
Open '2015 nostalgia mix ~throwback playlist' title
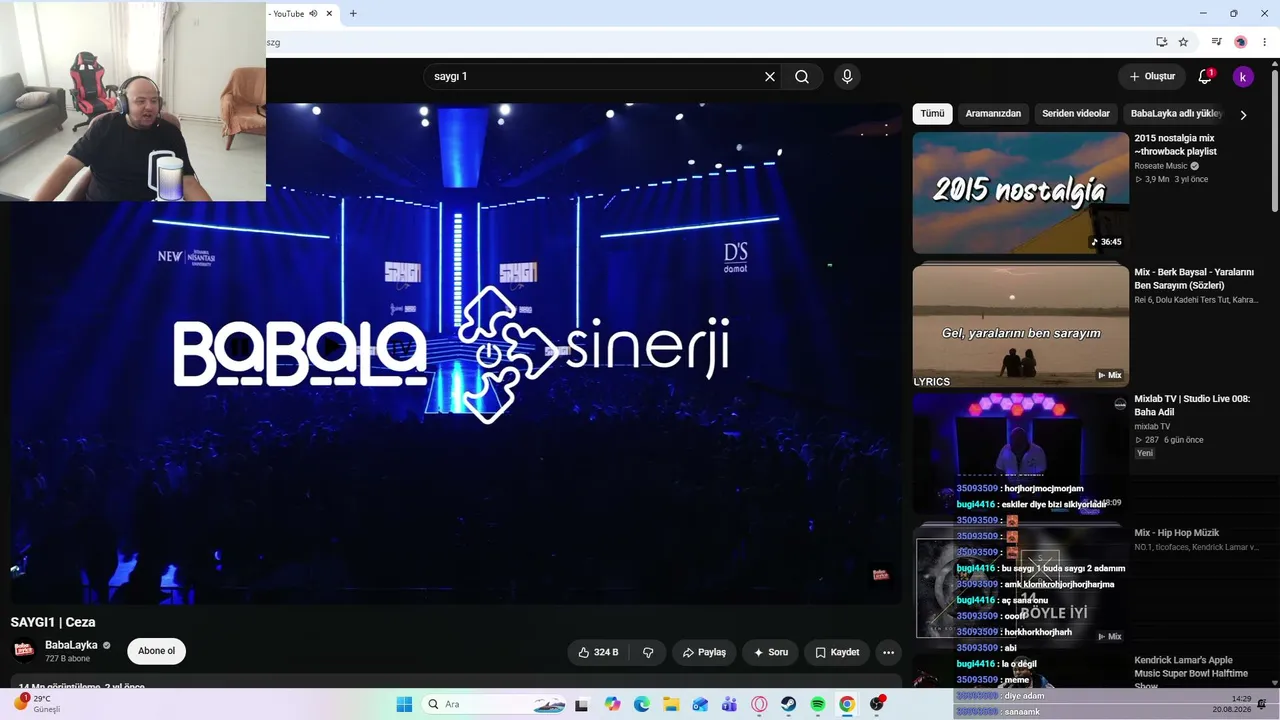tap(1175, 145)
